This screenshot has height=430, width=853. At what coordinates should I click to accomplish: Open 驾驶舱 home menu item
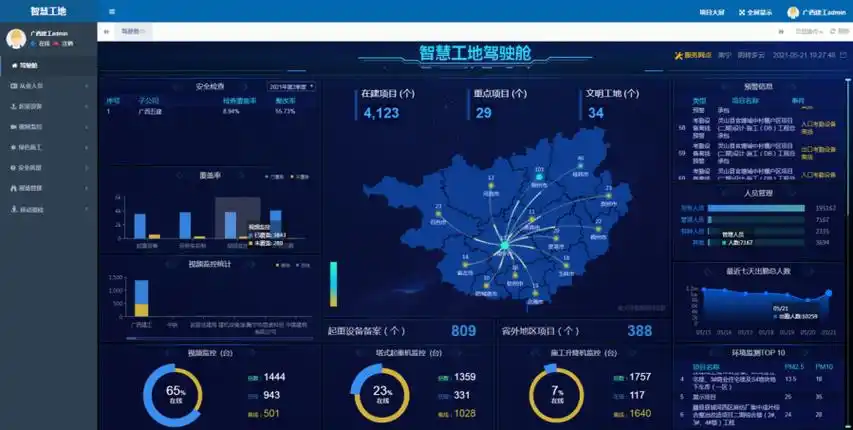(x=49, y=65)
